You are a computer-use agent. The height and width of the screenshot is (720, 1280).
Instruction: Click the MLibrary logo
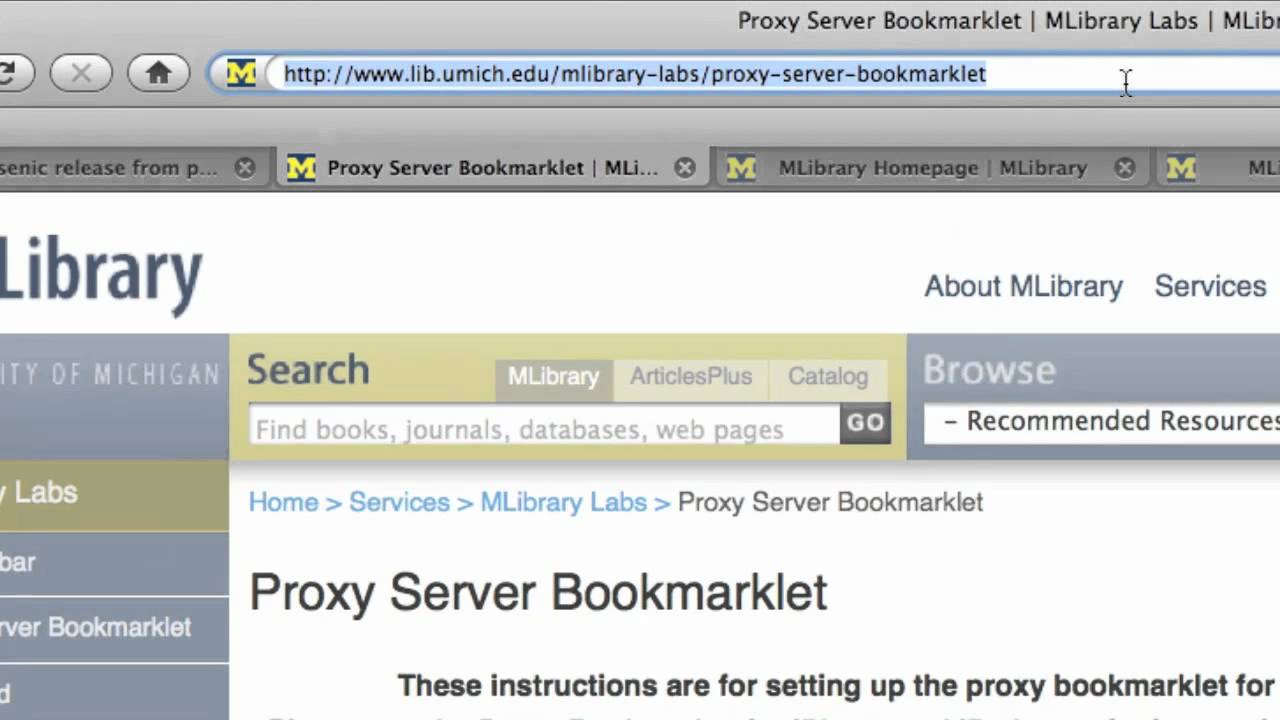(100, 273)
